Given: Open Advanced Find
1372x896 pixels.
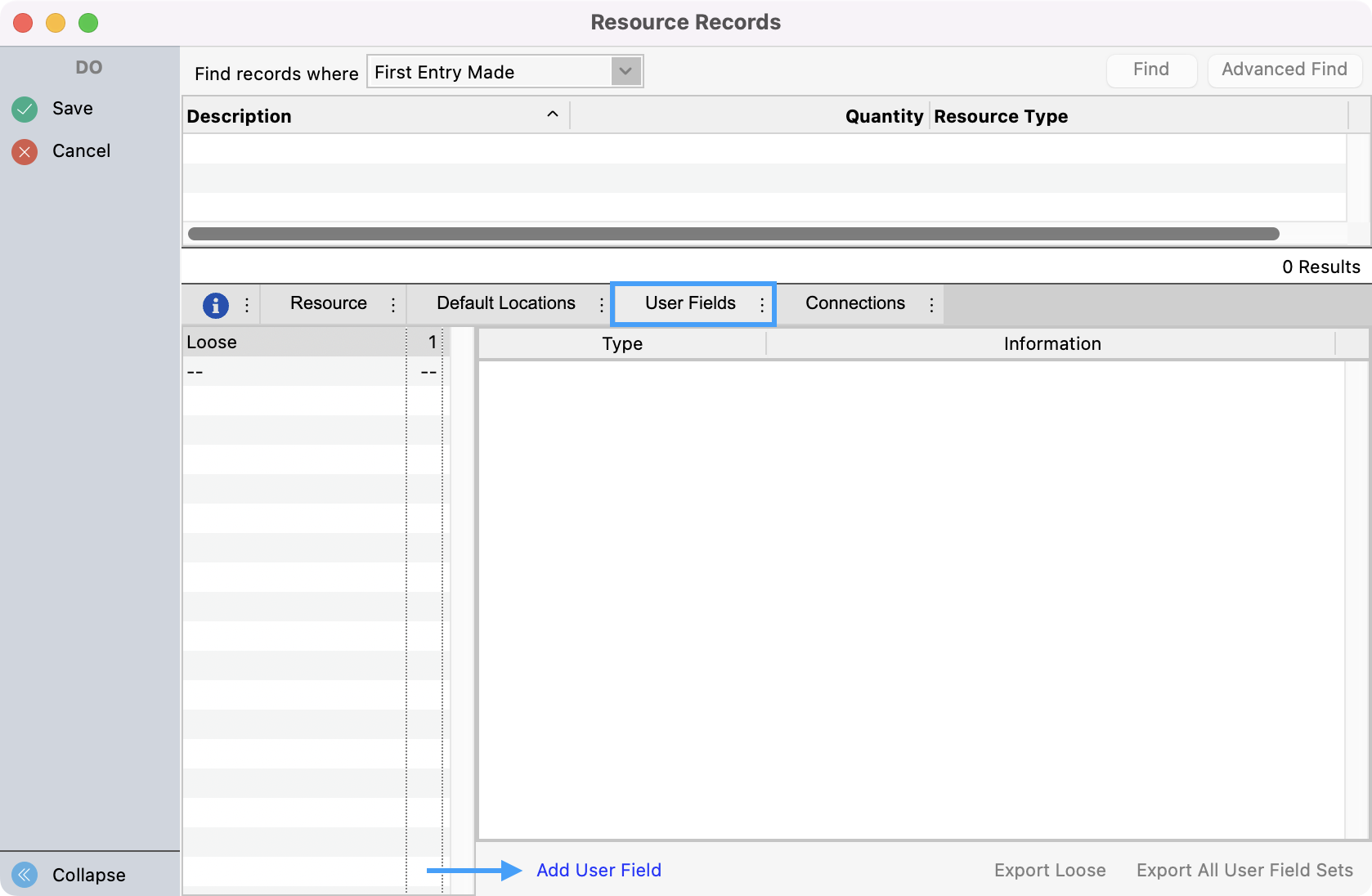Looking at the screenshot, I should (1284, 69).
